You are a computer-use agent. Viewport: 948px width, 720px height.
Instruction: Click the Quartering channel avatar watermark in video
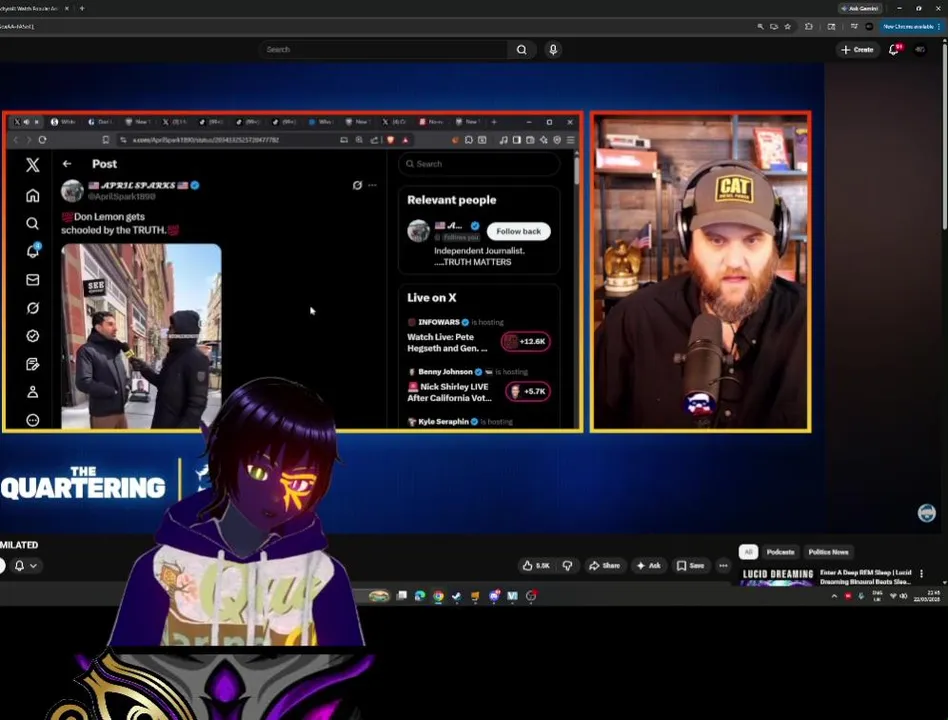tap(926, 513)
